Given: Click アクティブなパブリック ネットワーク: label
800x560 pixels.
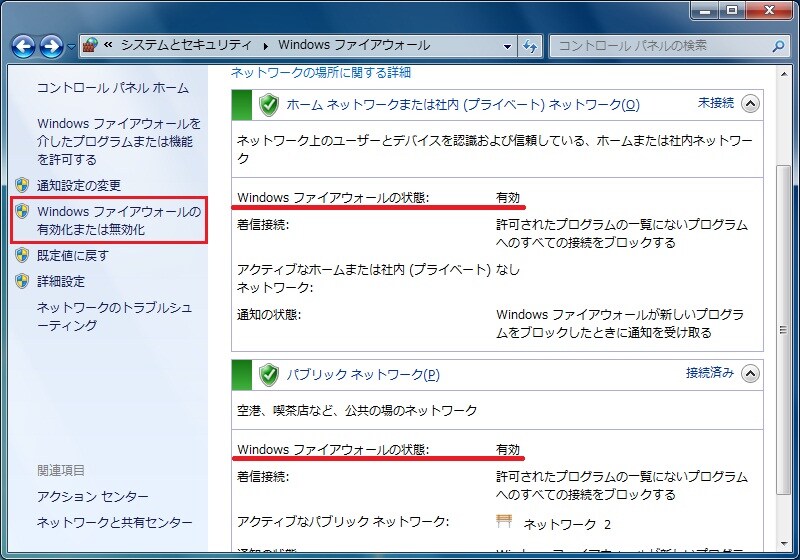Looking at the screenshot, I should pyautogui.click(x=343, y=522).
